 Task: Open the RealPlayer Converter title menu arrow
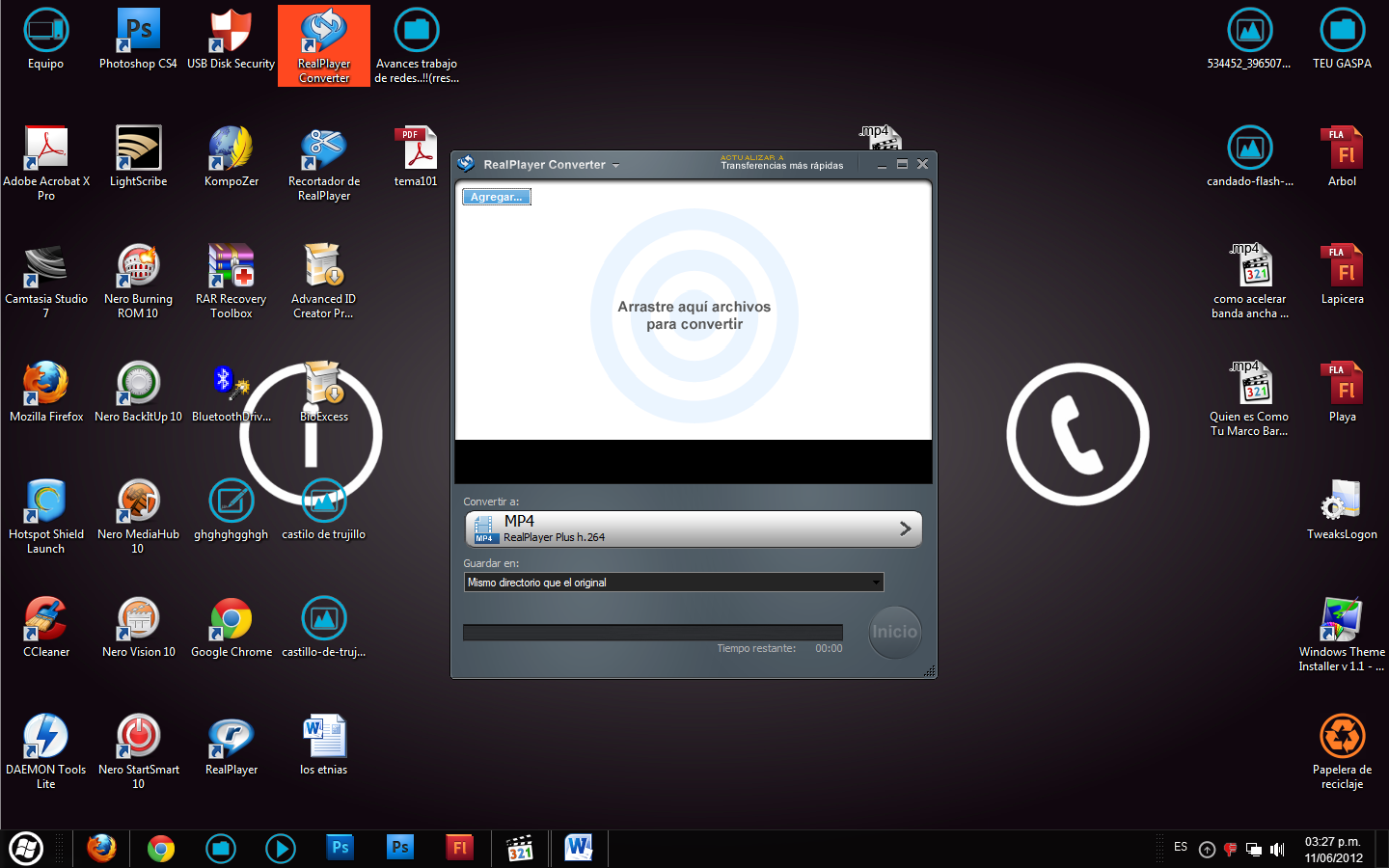(x=616, y=166)
